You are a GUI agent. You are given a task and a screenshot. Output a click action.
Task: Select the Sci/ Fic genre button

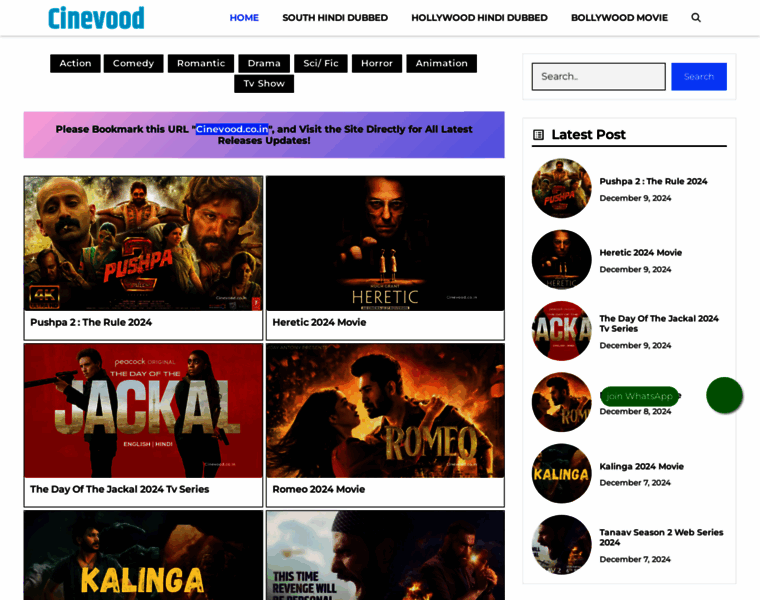click(x=321, y=63)
